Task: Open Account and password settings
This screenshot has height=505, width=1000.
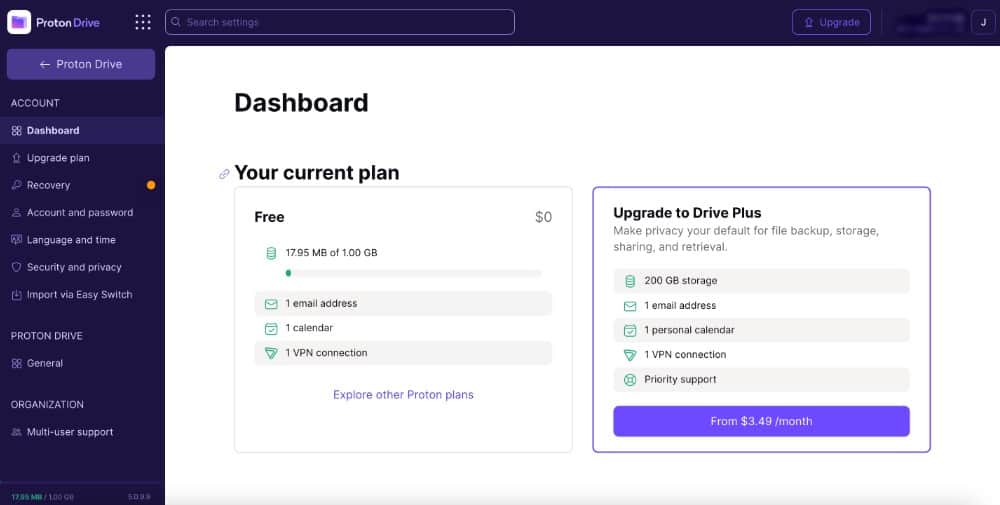Action: [x=80, y=213]
